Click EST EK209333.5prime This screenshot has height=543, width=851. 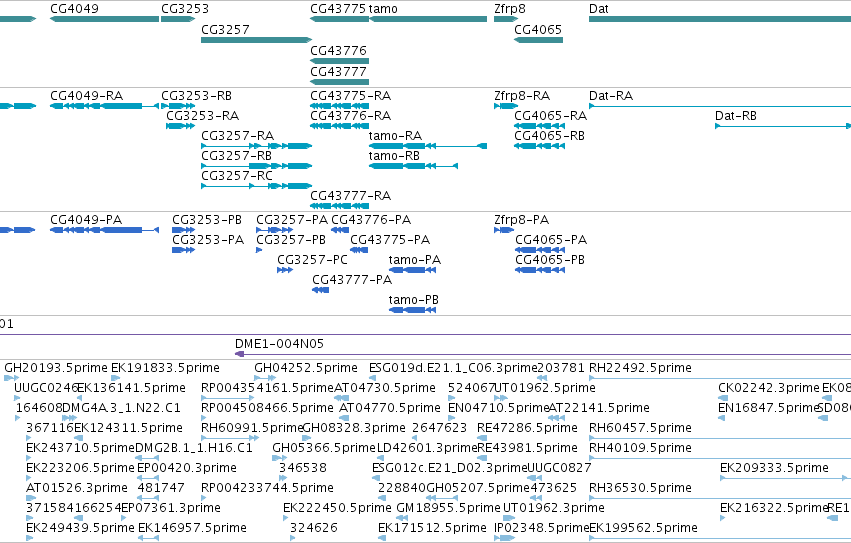pyautogui.click(x=785, y=478)
